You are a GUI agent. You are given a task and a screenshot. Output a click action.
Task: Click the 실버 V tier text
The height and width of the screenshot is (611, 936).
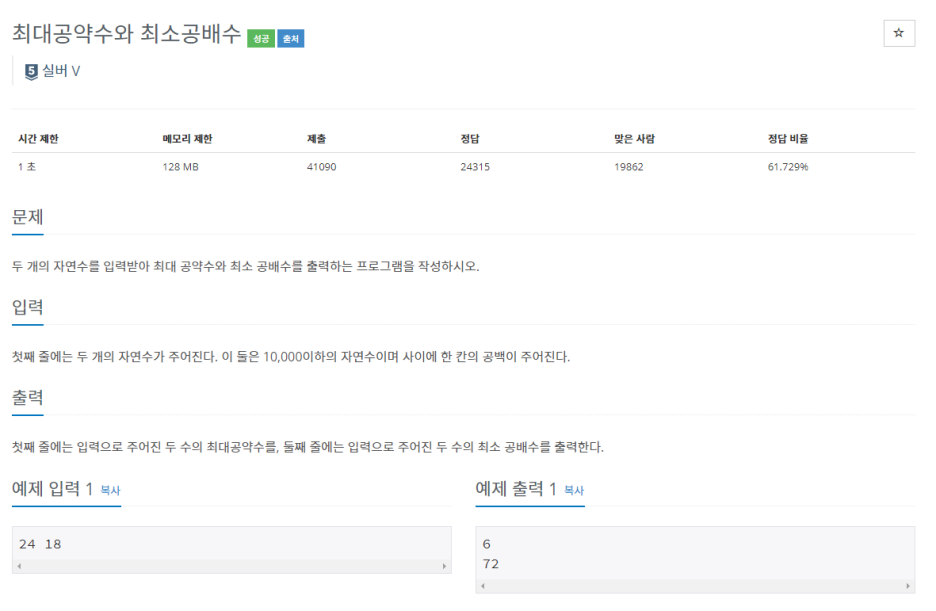pyautogui.click(x=61, y=71)
